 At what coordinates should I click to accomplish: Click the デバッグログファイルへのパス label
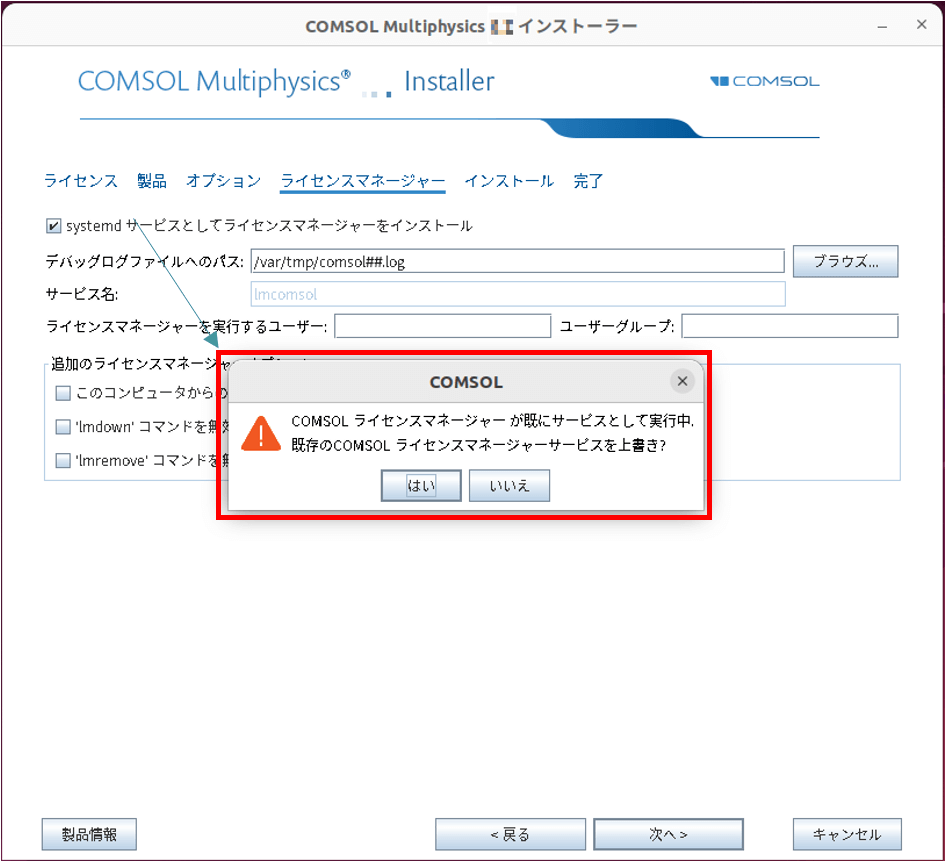(x=145, y=262)
